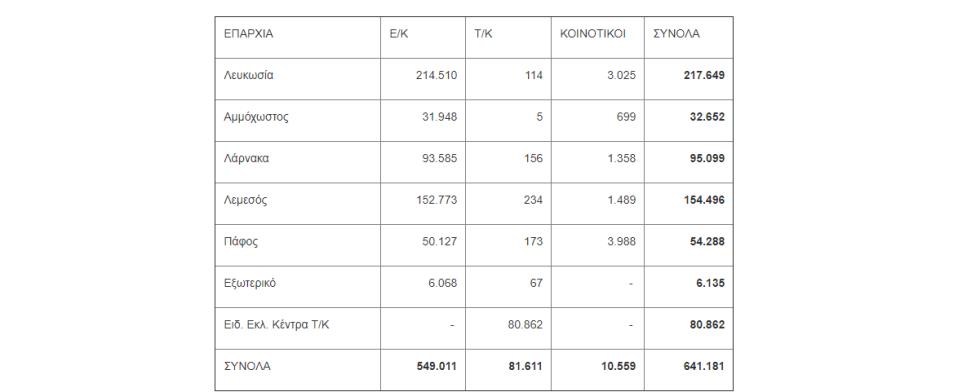Select the Ειδ. Εκλ. Κέντρα Τ/Κ row
The width and height of the screenshot is (980, 392).
[x=474, y=324]
